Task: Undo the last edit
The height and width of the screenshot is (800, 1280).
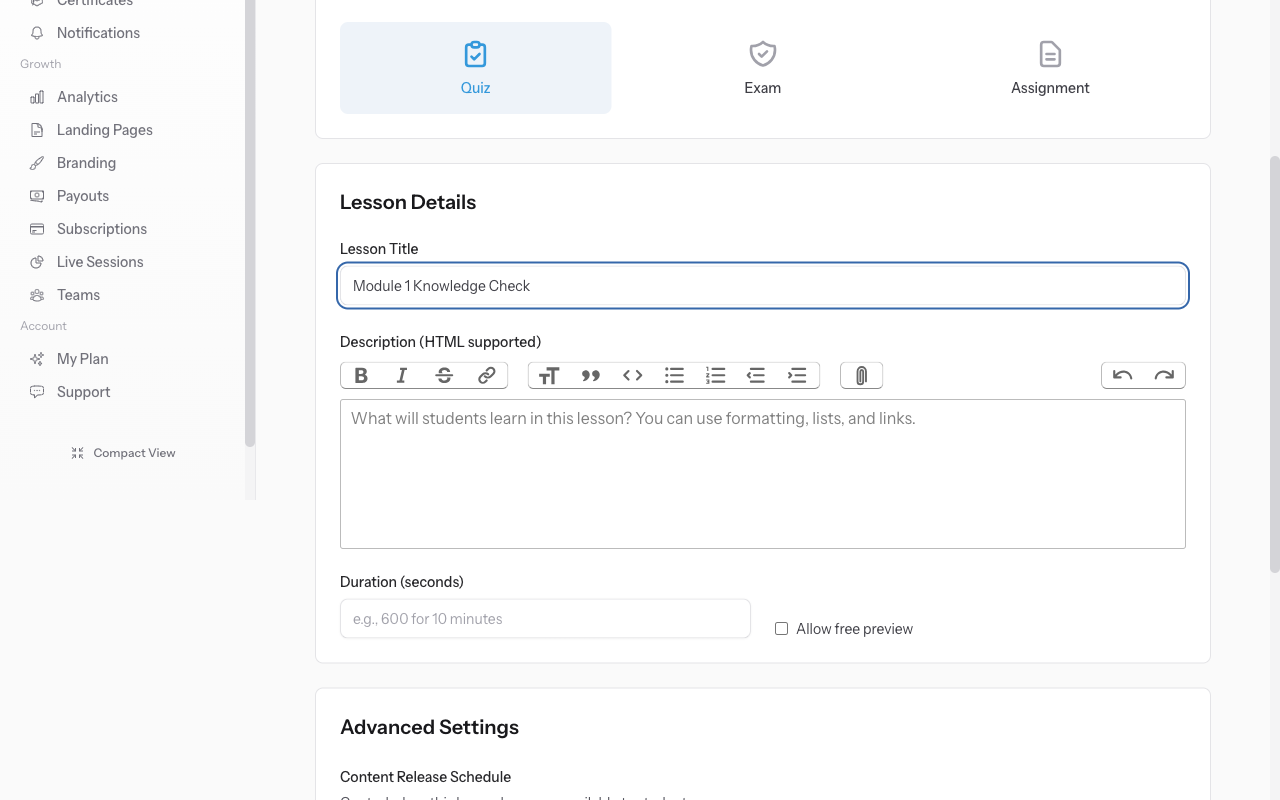Action: point(1122,375)
